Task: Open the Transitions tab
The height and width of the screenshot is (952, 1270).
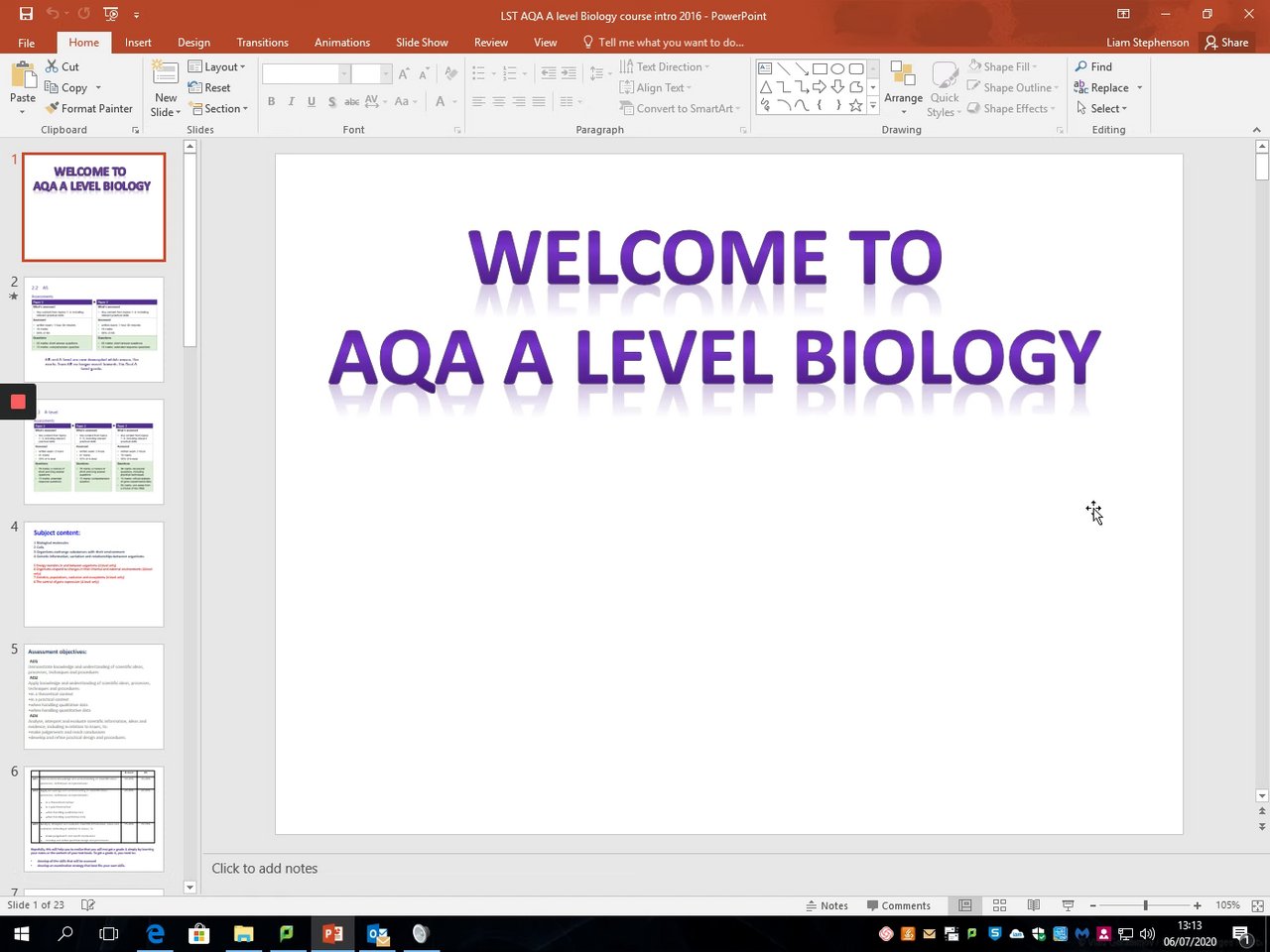Action: tap(262, 43)
